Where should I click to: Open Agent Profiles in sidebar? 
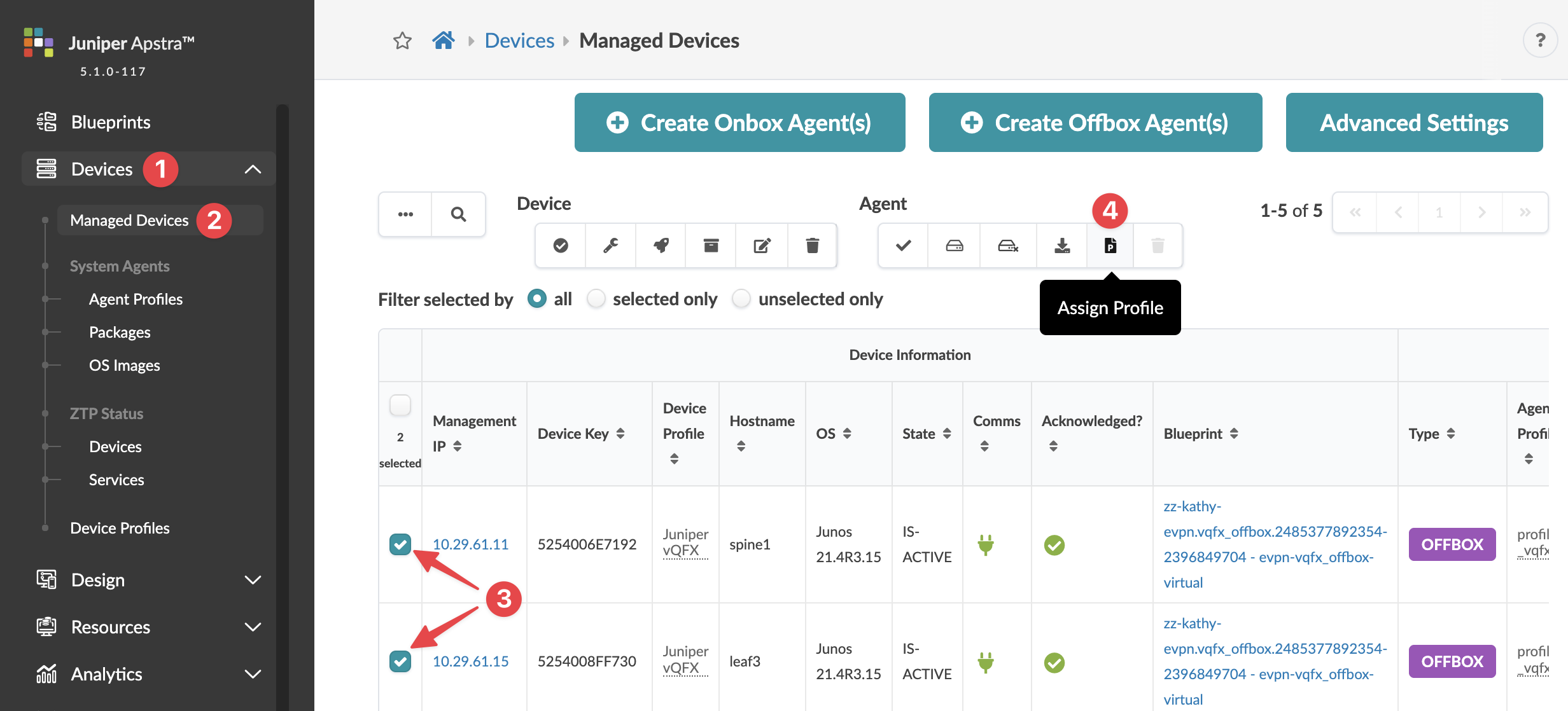pos(136,299)
